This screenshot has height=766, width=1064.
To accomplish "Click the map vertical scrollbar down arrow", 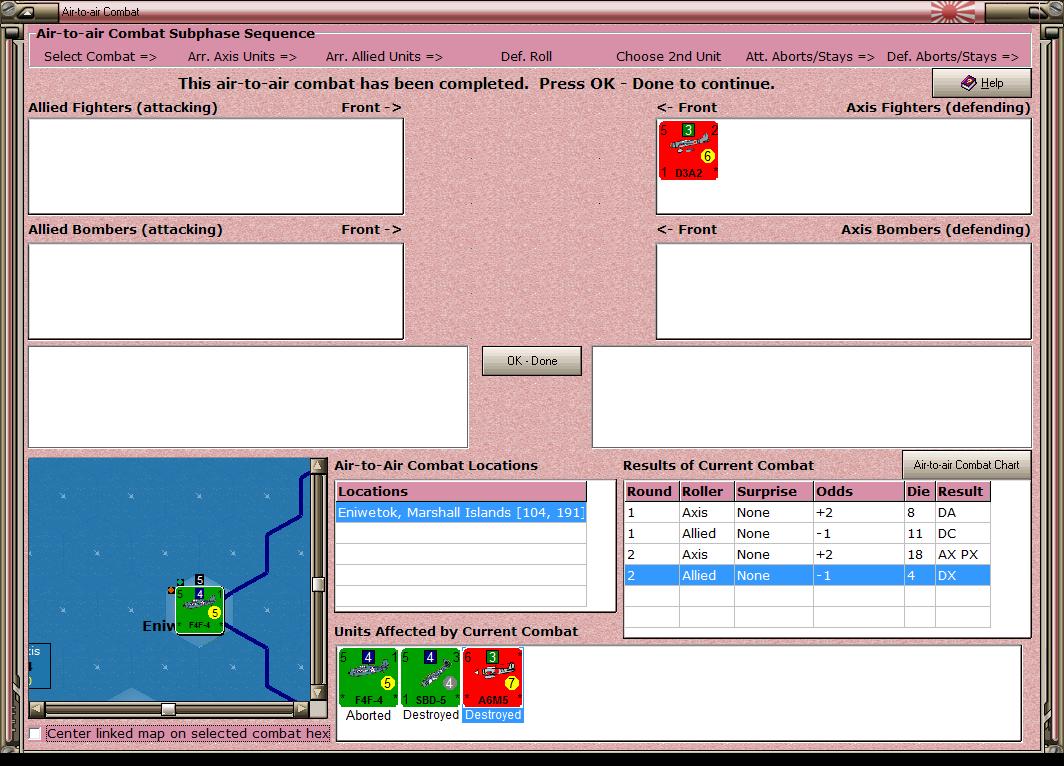I will [318, 692].
